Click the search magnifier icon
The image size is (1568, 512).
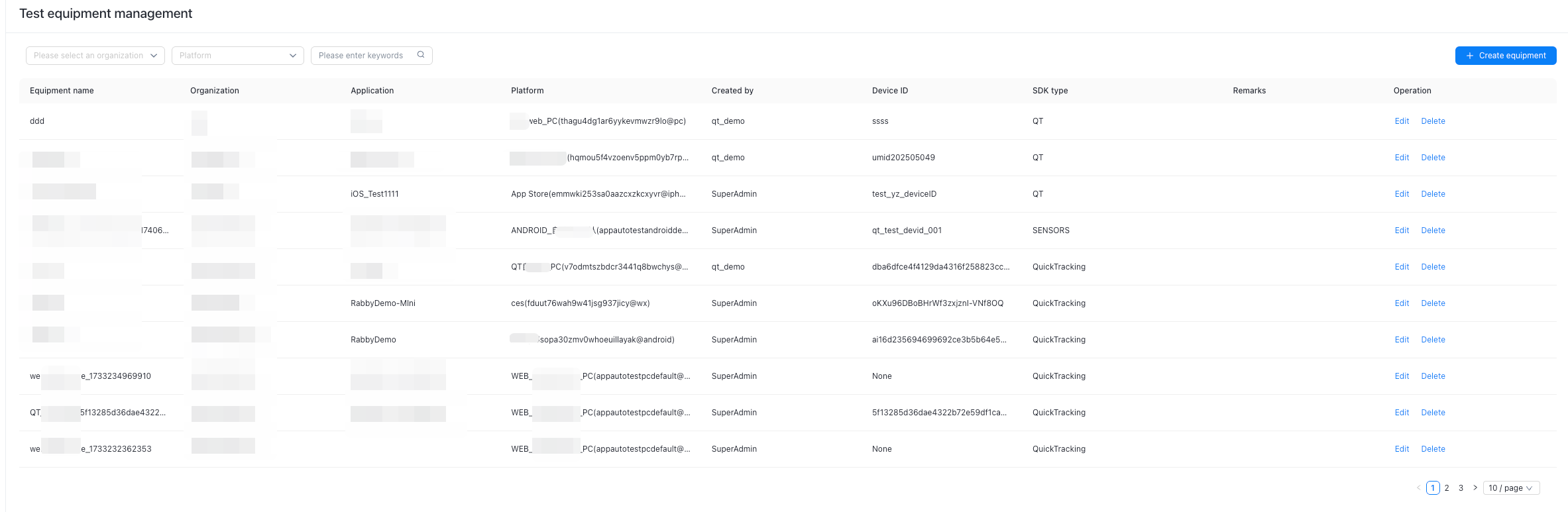click(421, 55)
